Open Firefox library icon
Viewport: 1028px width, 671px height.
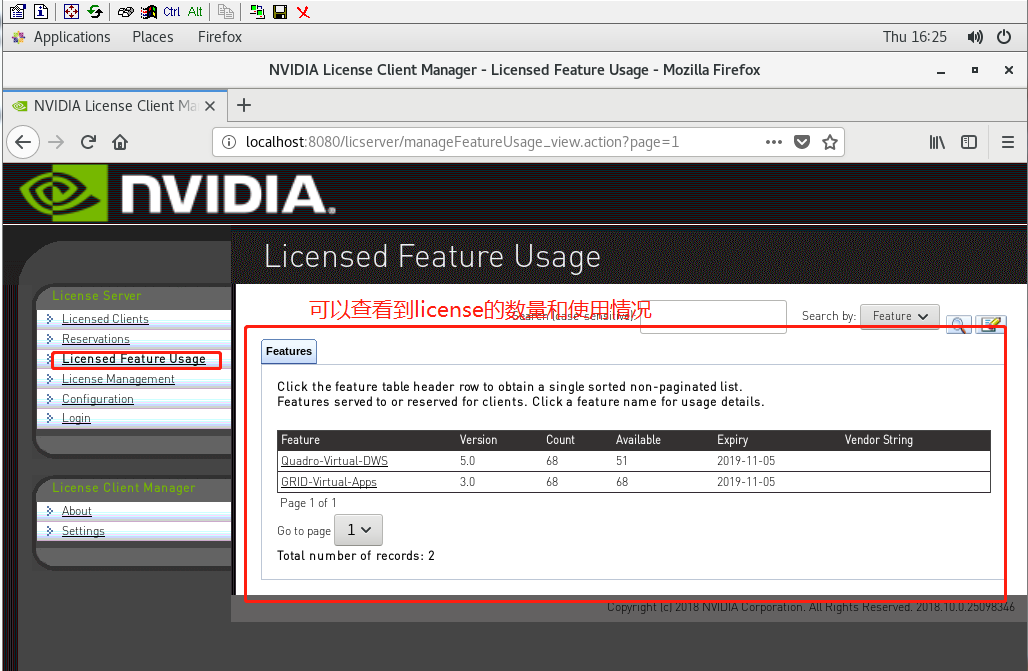[937, 142]
